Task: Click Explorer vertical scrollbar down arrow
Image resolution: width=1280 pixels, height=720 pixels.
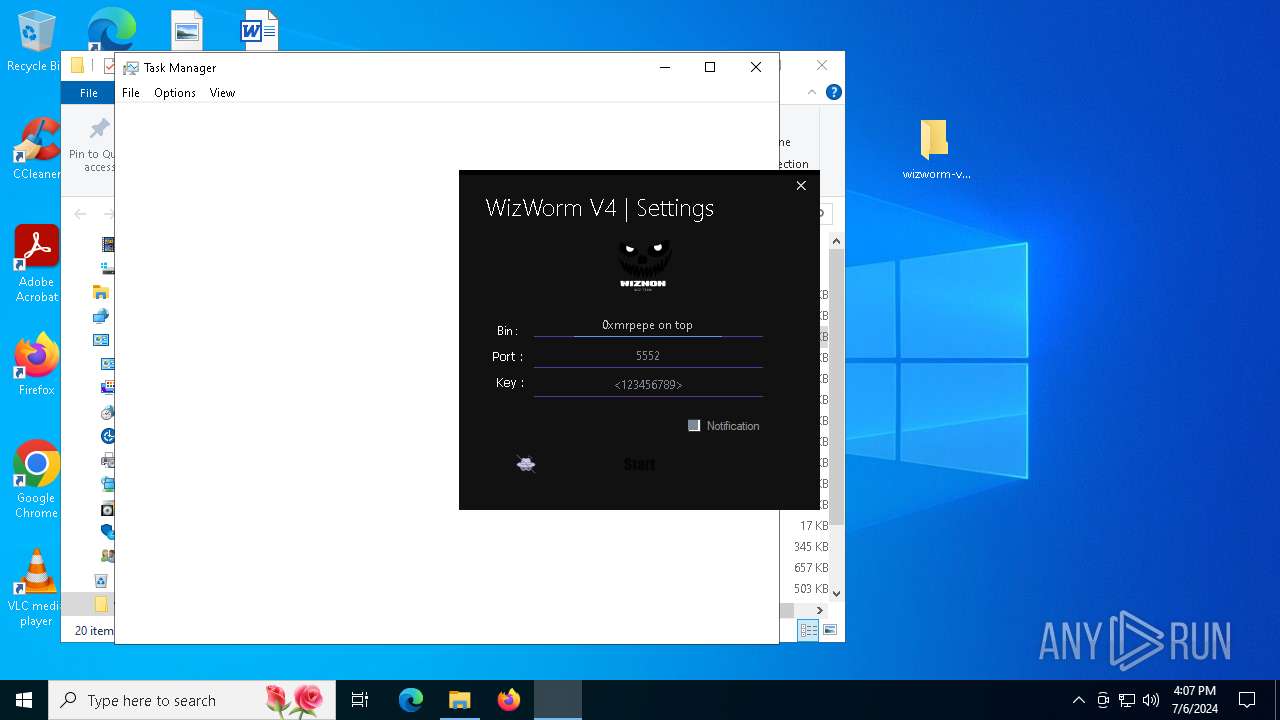Action: [837, 593]
